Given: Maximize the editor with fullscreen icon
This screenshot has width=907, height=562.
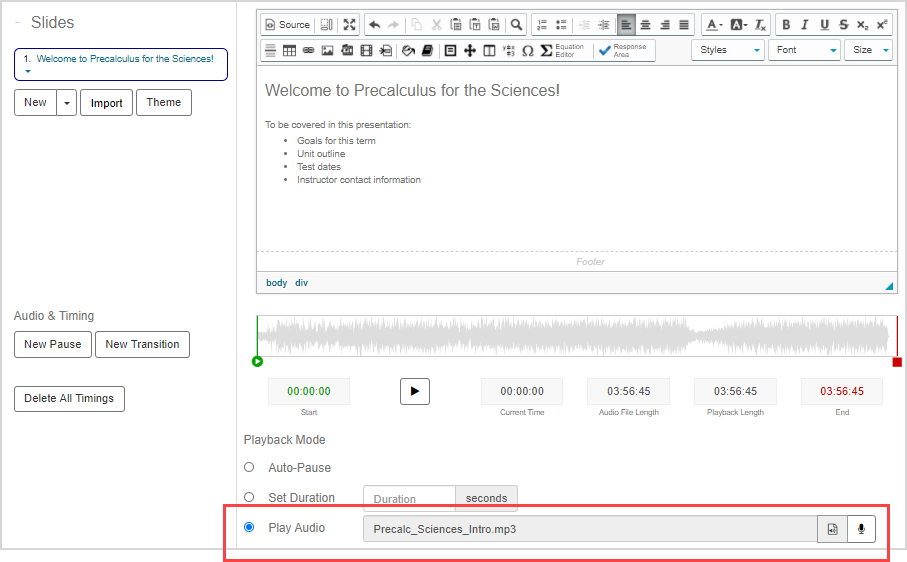Looking at the screenshot, I should (349, 25).
